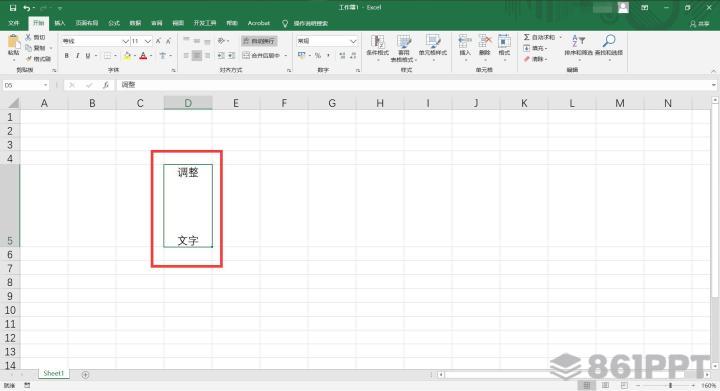Click the Paste clipboard icon
This screenshot has height=391, width=720.
[x=13, y=42]
